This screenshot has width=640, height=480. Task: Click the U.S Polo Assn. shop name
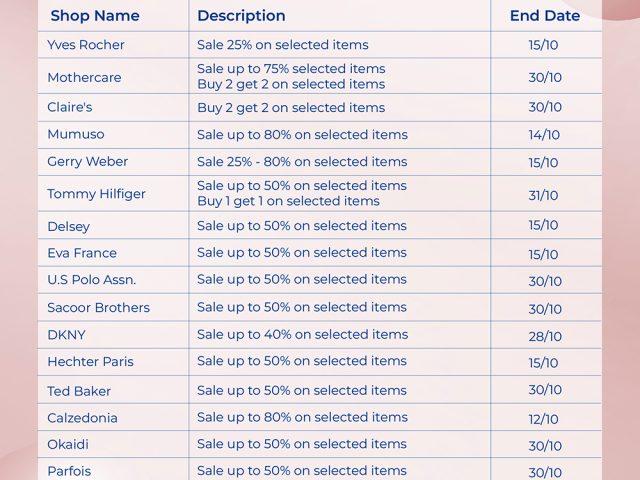(91, 280)
